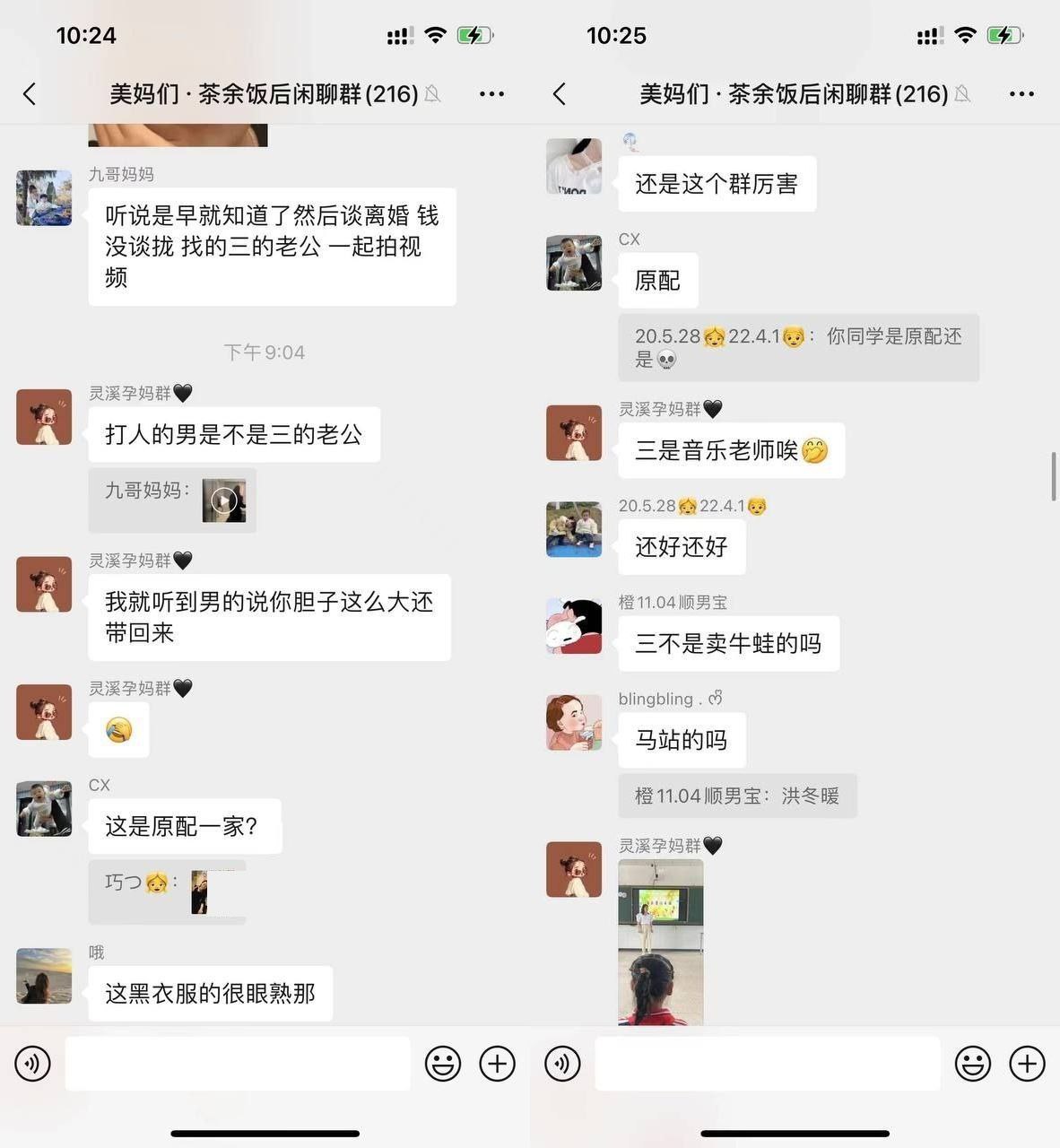Open the plus attachments menu in right chat

pos(1027,1064)
